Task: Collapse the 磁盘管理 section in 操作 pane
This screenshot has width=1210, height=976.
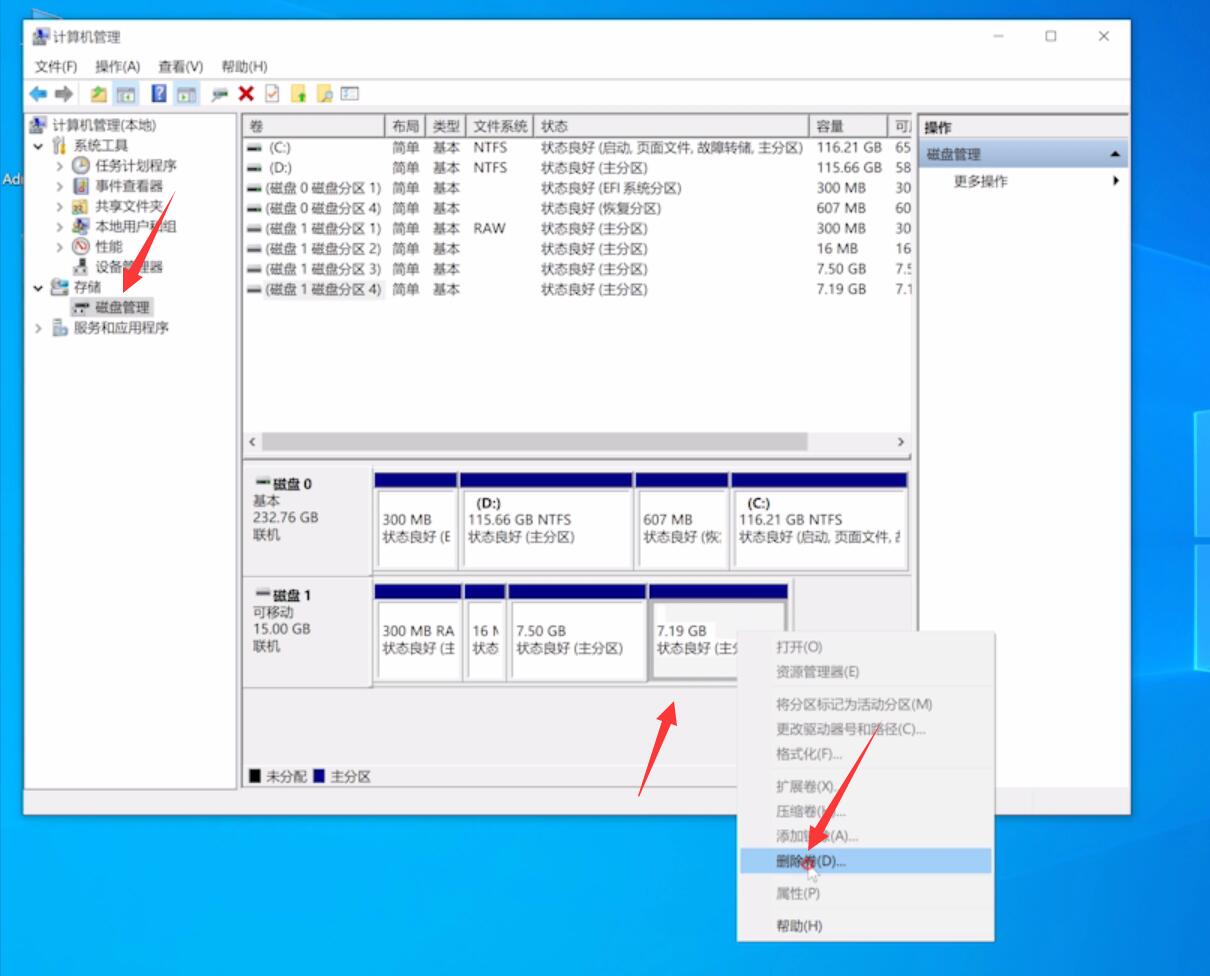Action: click(1115, 155)
